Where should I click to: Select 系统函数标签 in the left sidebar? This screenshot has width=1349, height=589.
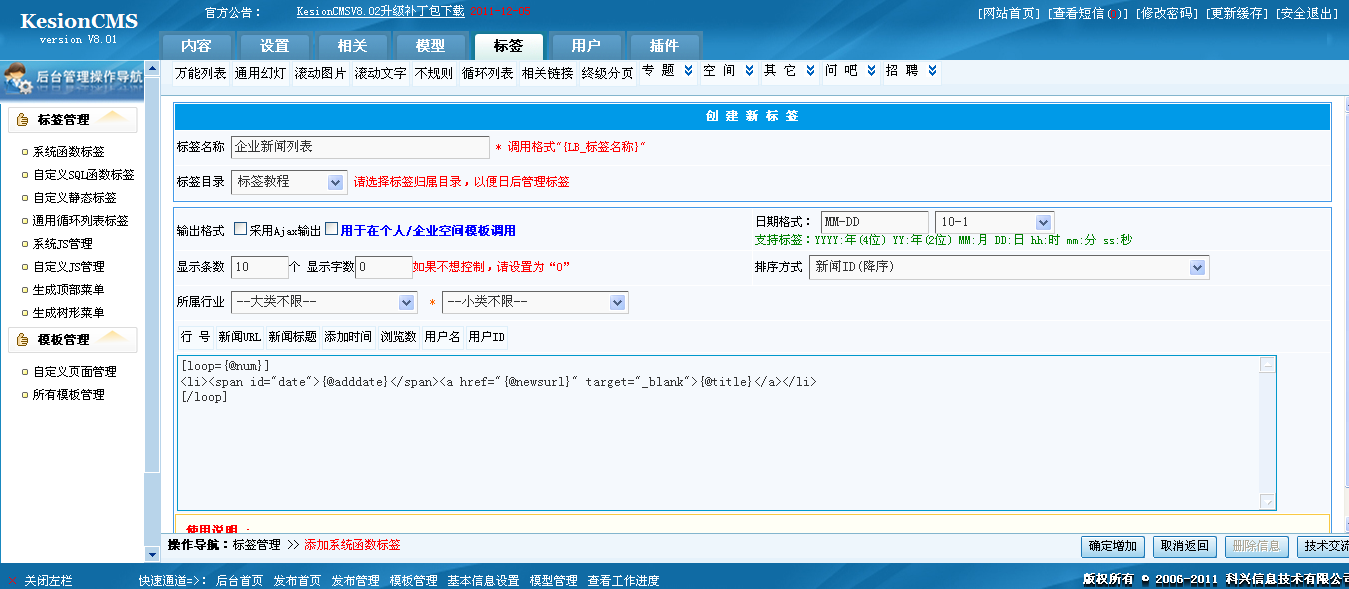coord(62,152)
